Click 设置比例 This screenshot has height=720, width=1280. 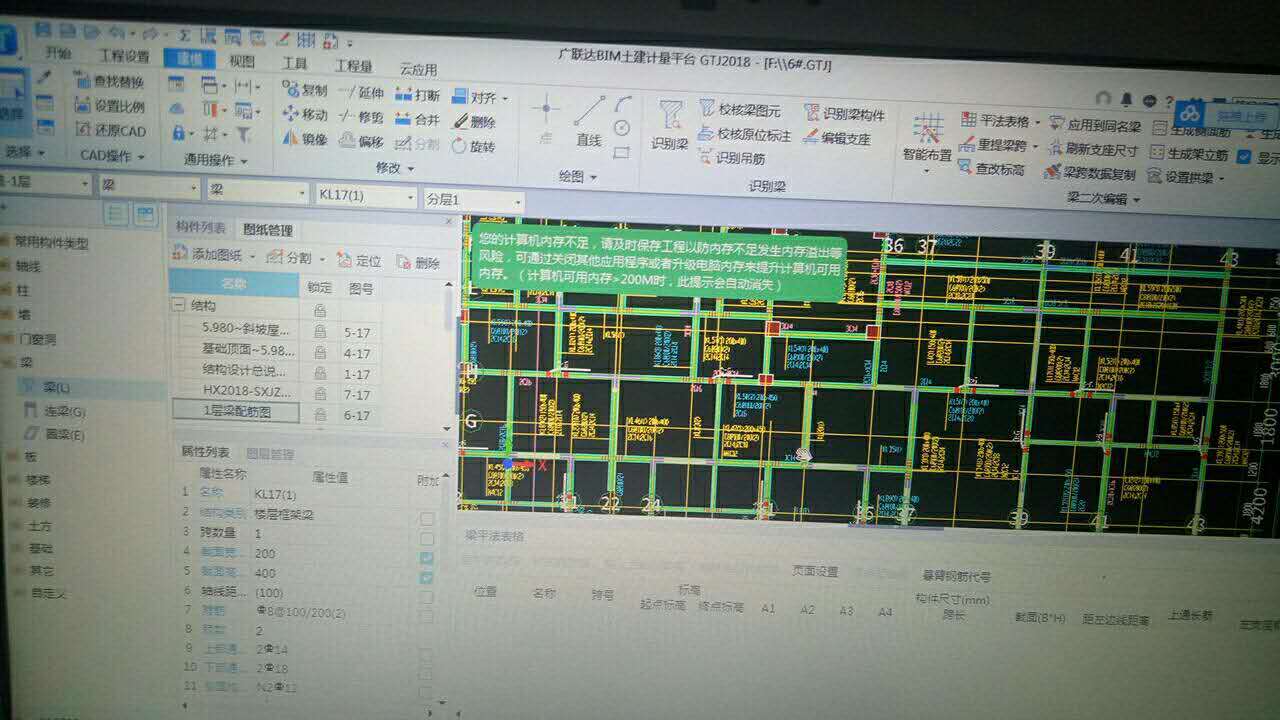coord(110,106)
